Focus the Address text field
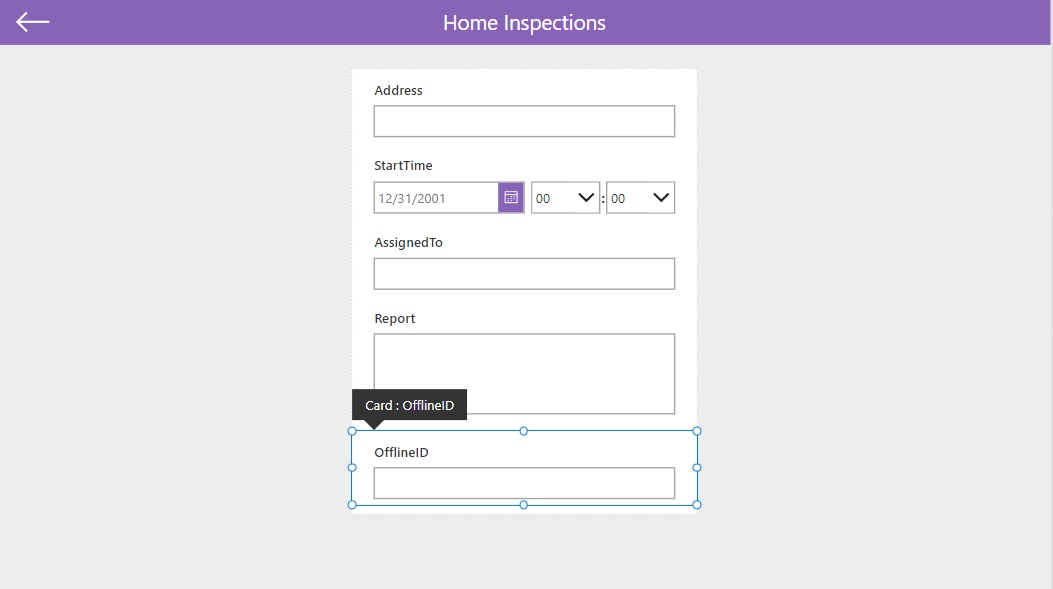Viewport: 1053px width, 589px height. 524,121
